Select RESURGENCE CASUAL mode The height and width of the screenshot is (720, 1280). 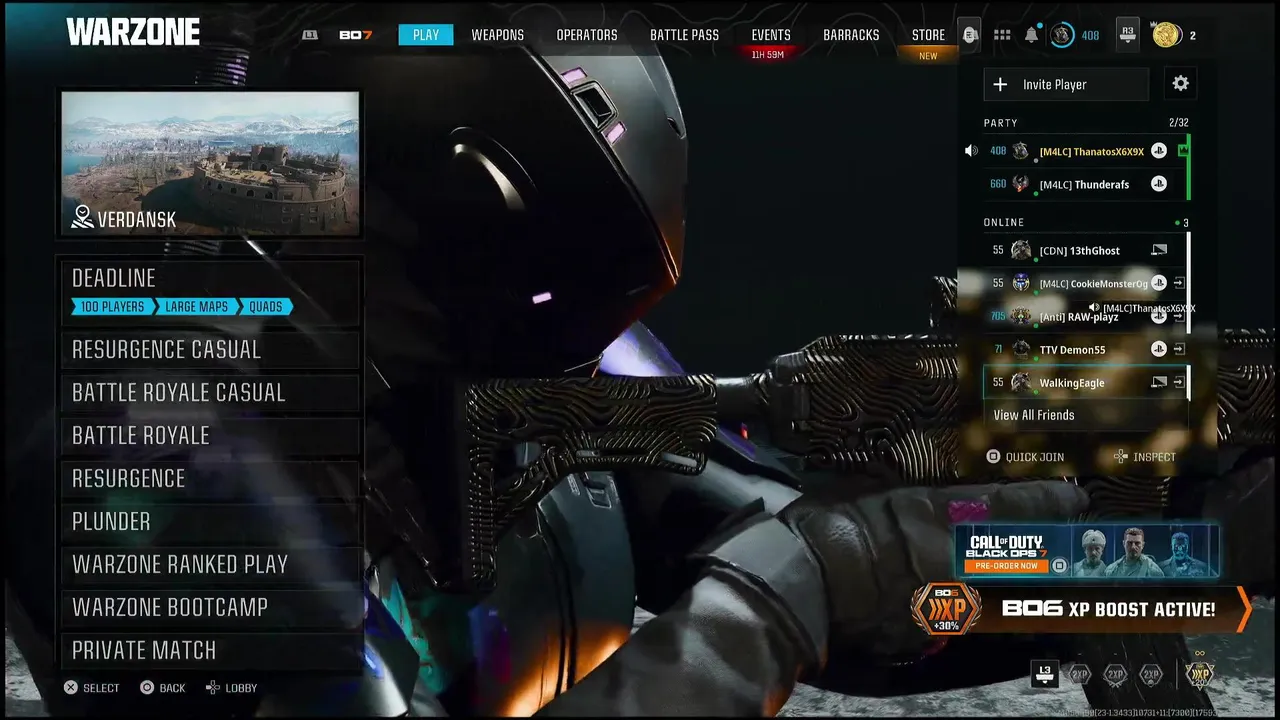[210, 350]
